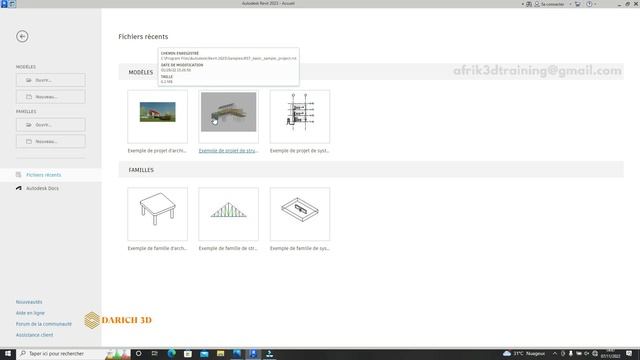This screenshot has height=360, width=640.
Task: Click the Autodesk Docs logo icon
Action: 19,188
